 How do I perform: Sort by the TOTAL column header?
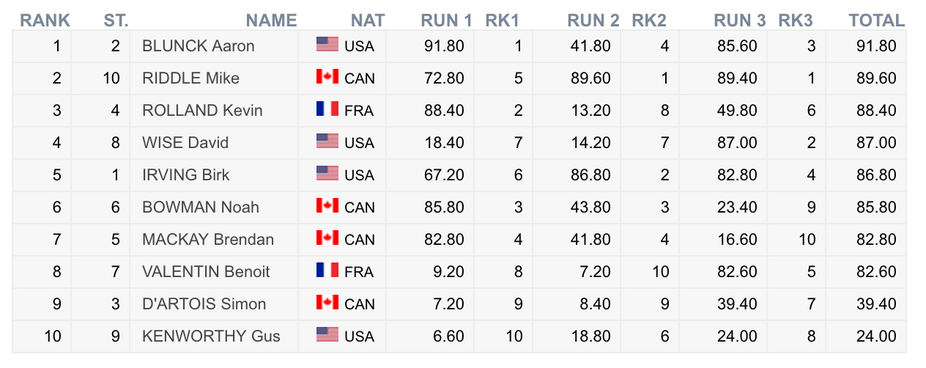(x=877, y=21)
